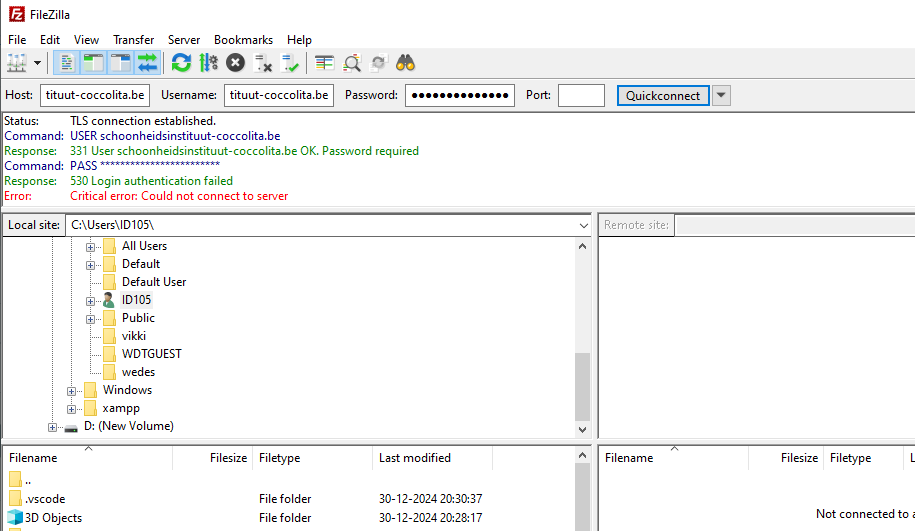
Task: Click the local tree scrollbar thumb
Action: tap(582, 387)
